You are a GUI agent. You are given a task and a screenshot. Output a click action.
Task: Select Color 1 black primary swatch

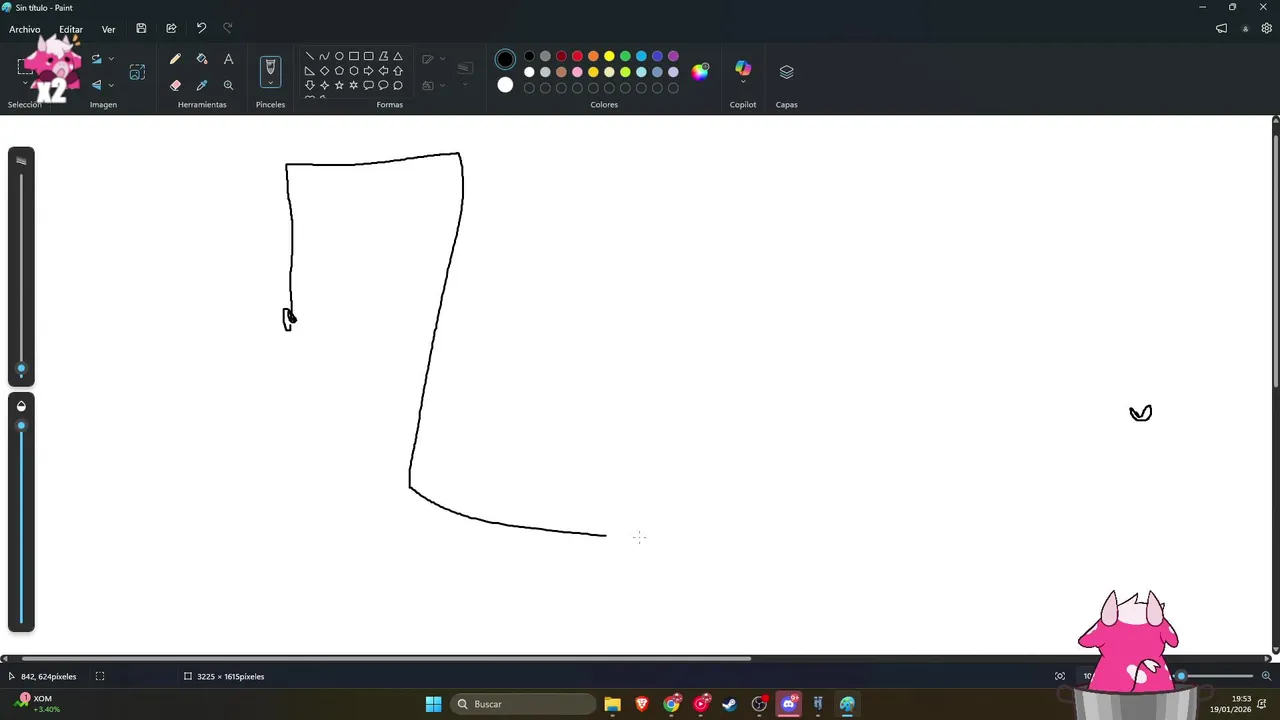pyautogui.click(x=505, y=60)
